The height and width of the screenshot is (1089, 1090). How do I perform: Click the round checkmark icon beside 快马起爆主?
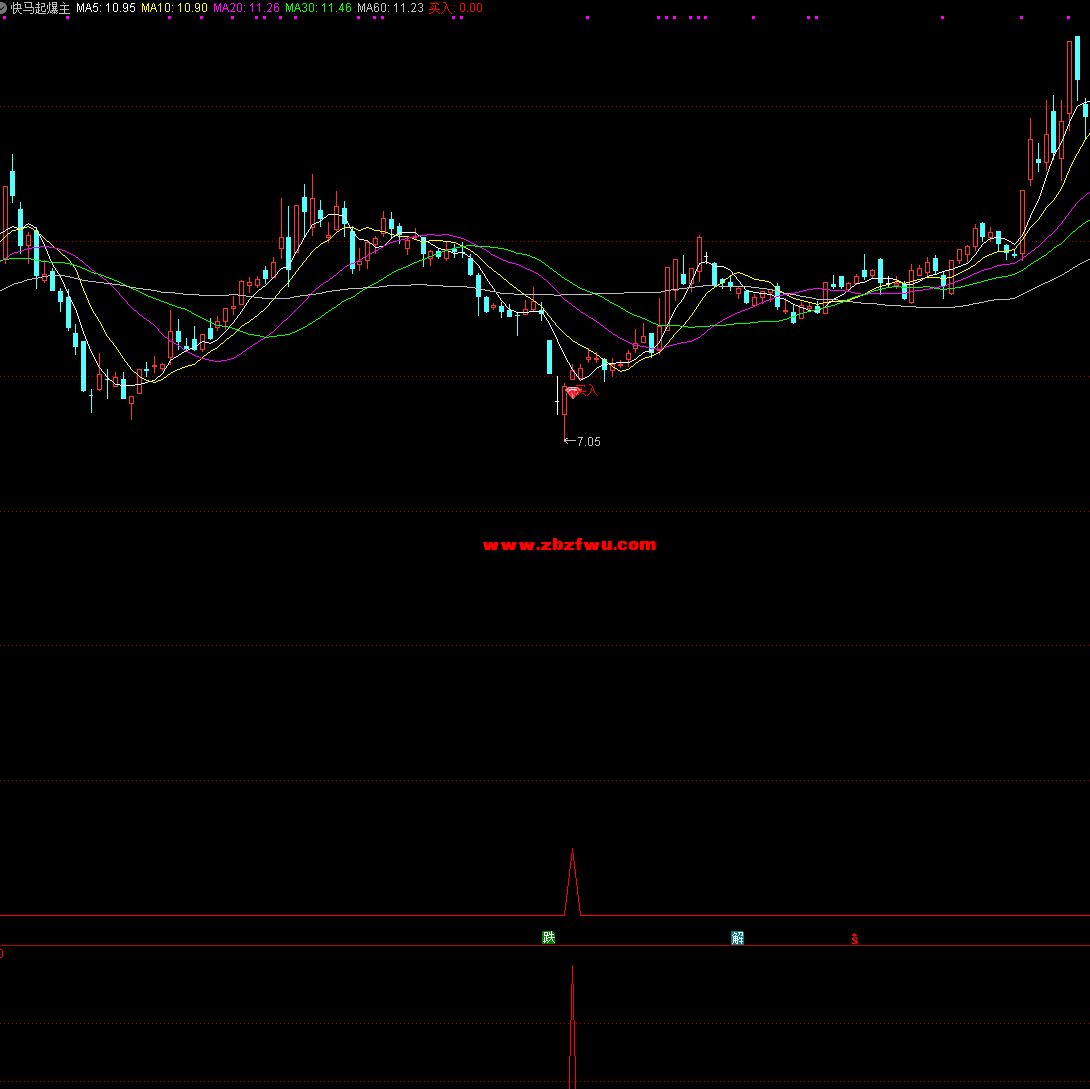point(3,8)
